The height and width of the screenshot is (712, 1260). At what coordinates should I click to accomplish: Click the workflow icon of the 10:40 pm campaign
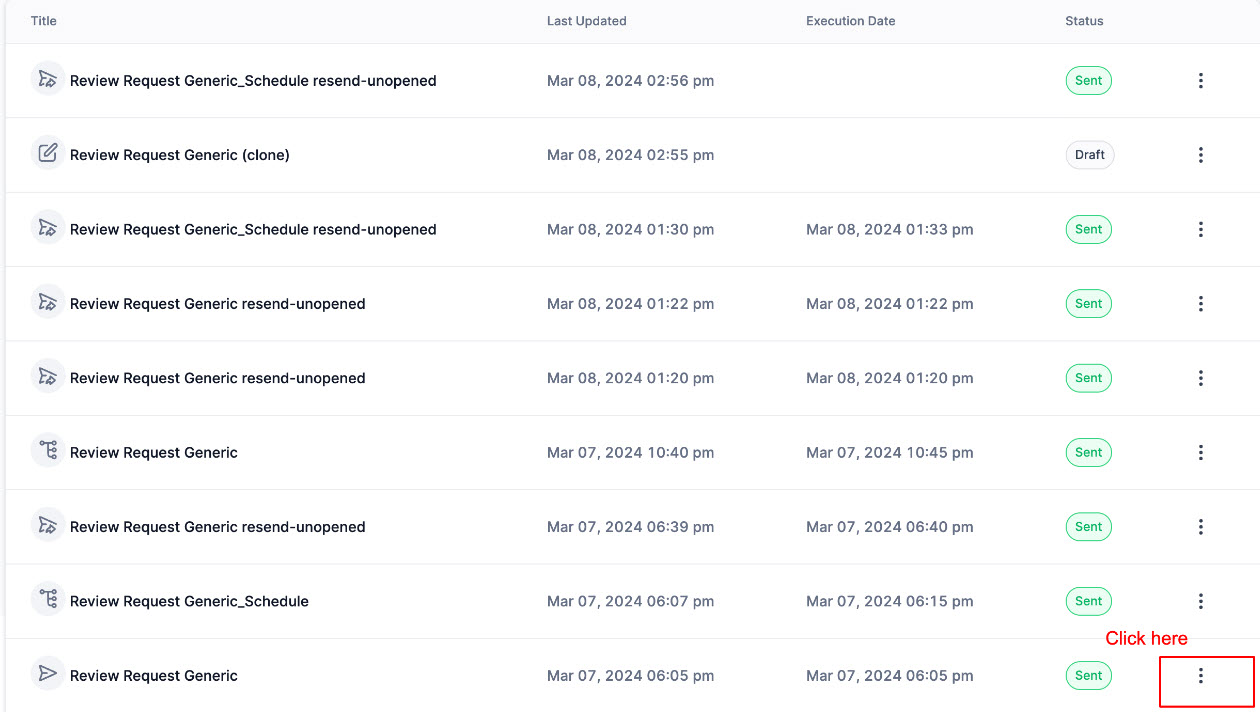coord(47,451)
